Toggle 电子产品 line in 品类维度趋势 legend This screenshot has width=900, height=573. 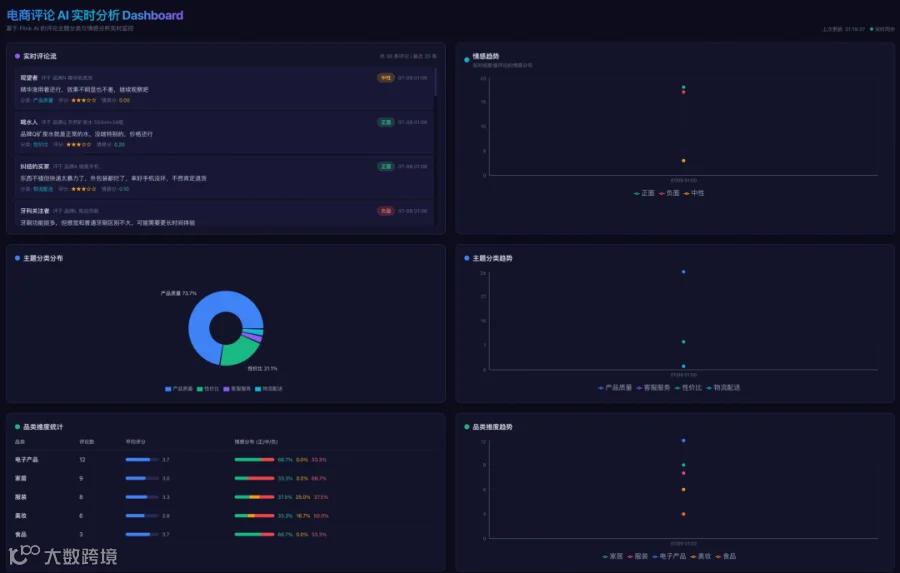(x=669, y=556)
